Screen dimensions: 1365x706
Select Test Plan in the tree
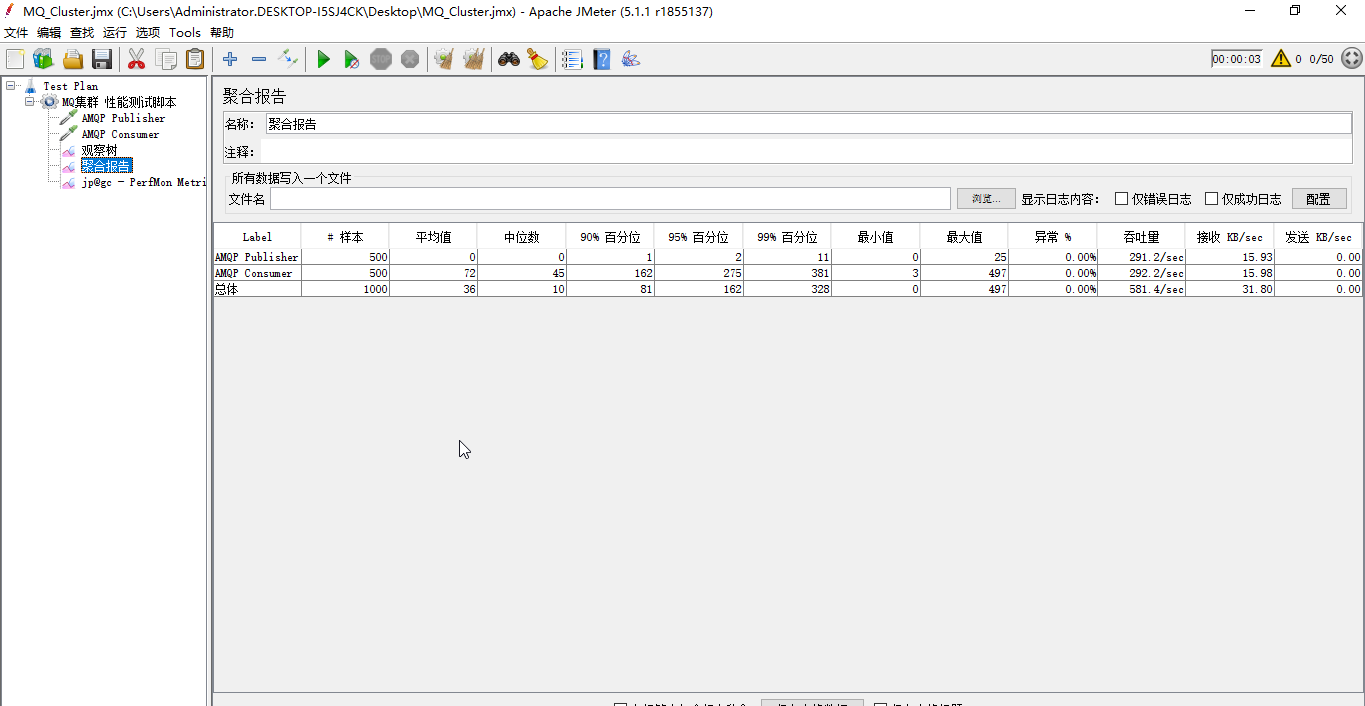click(x=70, y=86)
